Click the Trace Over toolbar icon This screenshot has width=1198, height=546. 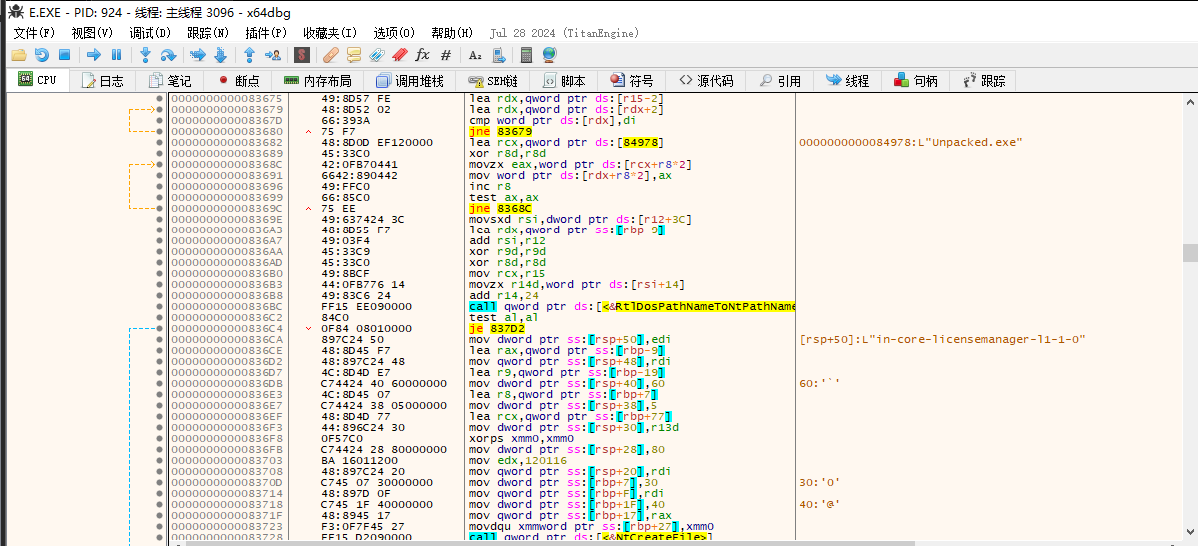tap(220, 55)
